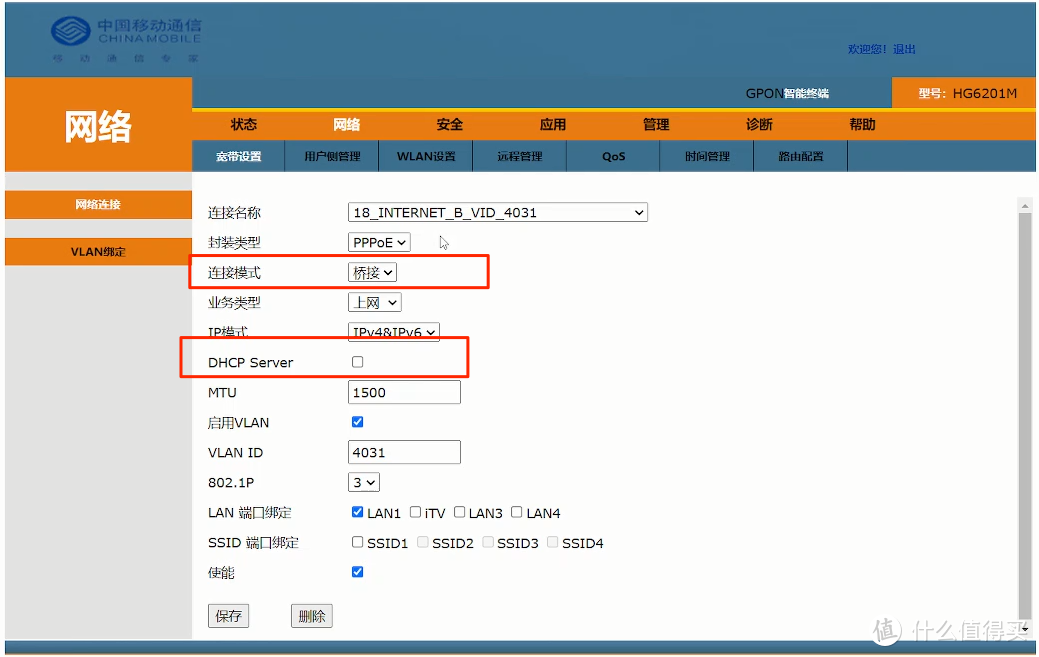Select 网络连接 in the sidebar

point(97,204)
